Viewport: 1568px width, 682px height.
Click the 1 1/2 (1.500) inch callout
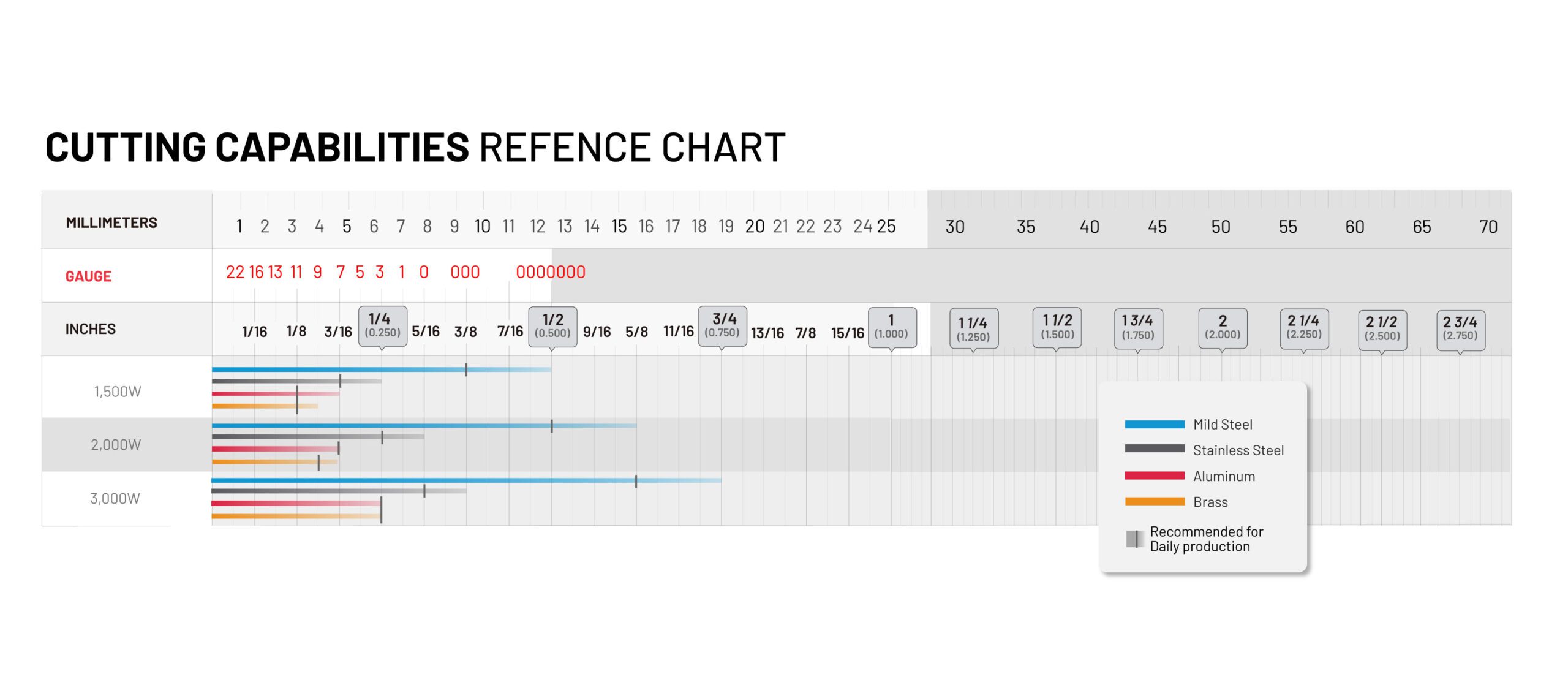click(x=1057, y=328)
